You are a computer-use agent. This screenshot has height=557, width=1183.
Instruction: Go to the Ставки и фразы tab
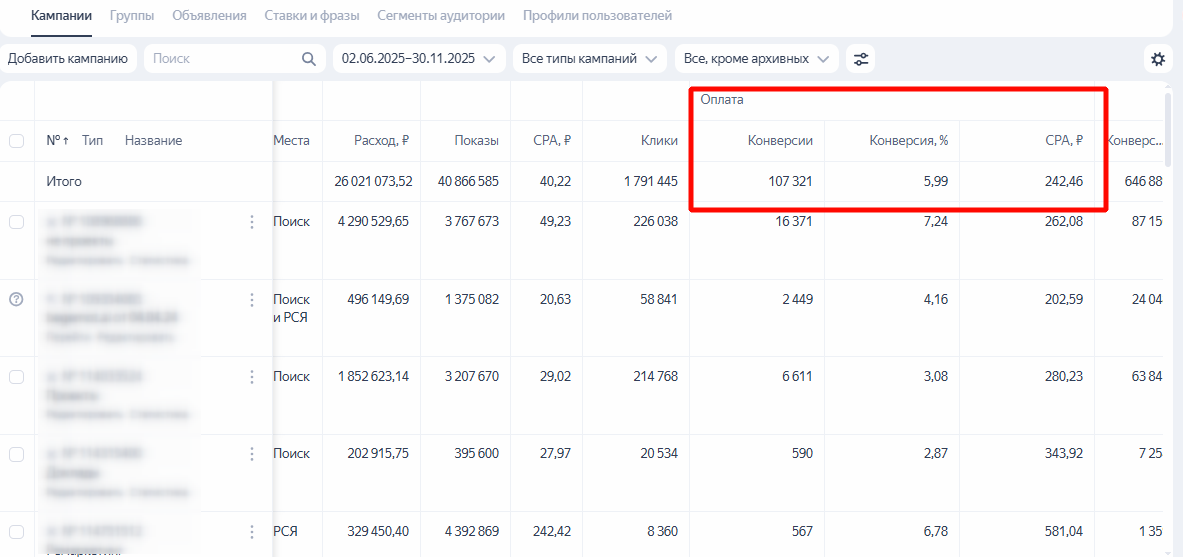coord(312,16)
